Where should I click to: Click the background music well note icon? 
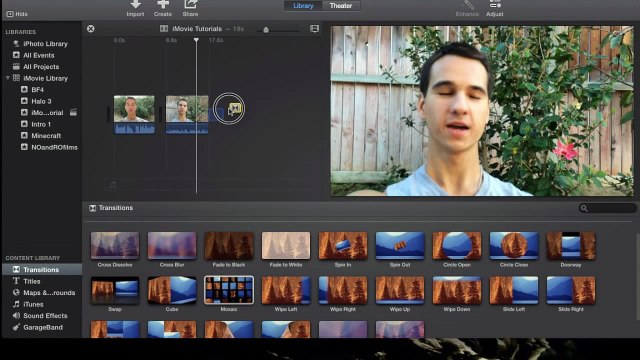pyautogui.click(x=113, y=185)
